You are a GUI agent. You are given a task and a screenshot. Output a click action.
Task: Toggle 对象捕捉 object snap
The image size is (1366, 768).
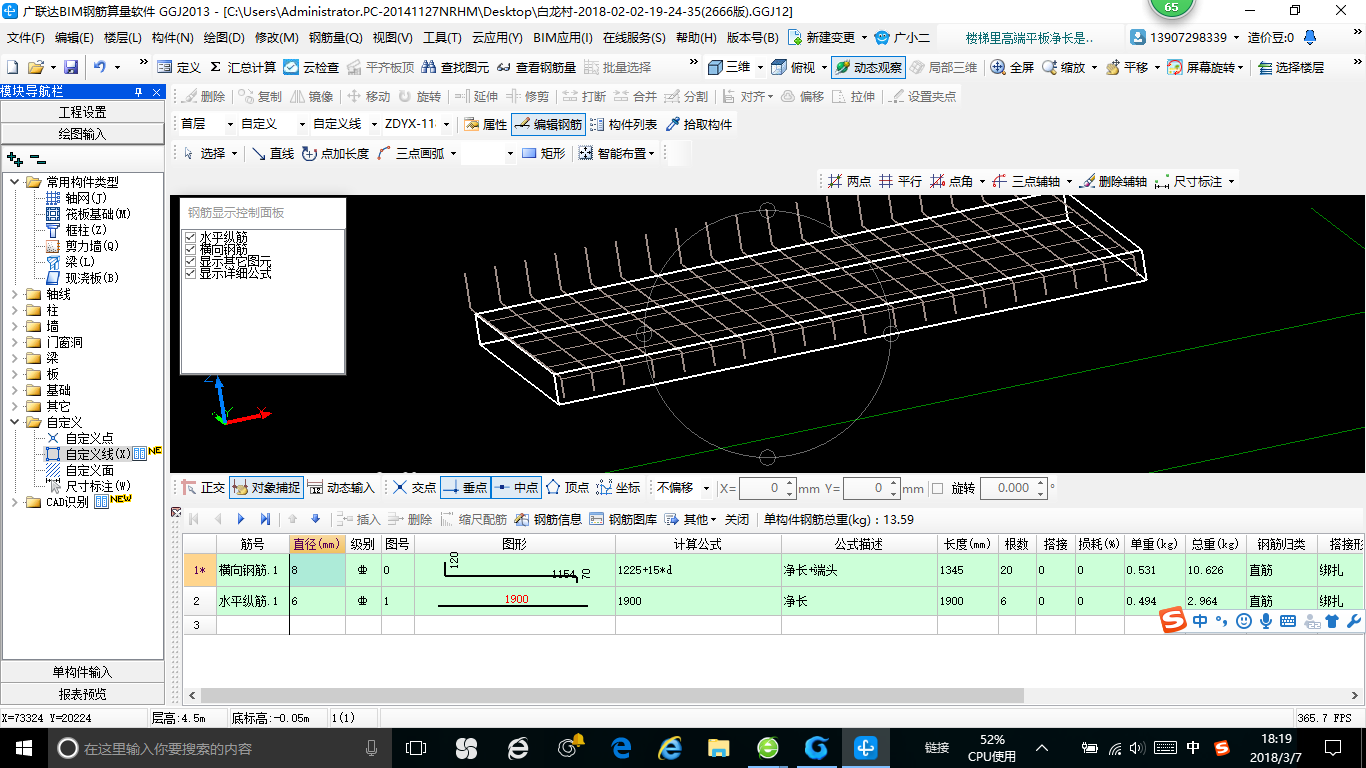265,488
